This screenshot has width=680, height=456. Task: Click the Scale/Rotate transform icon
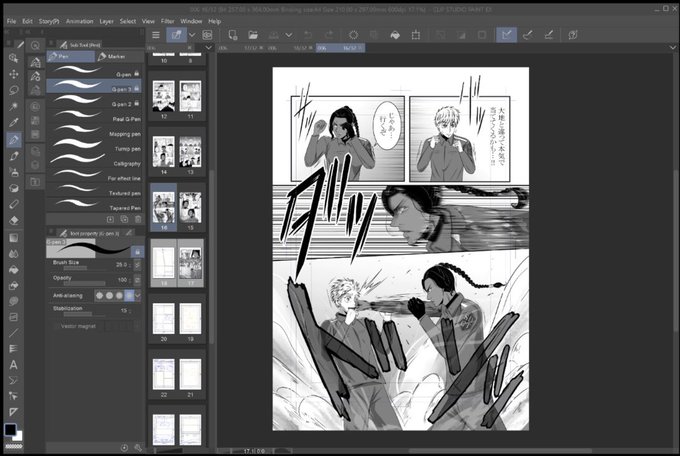point(415,35)
